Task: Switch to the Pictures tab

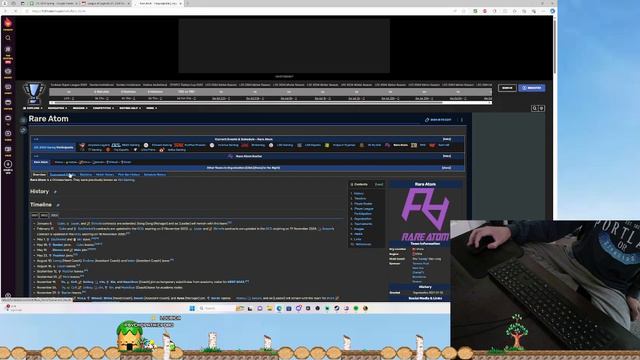Action: [x=86, y=175]
